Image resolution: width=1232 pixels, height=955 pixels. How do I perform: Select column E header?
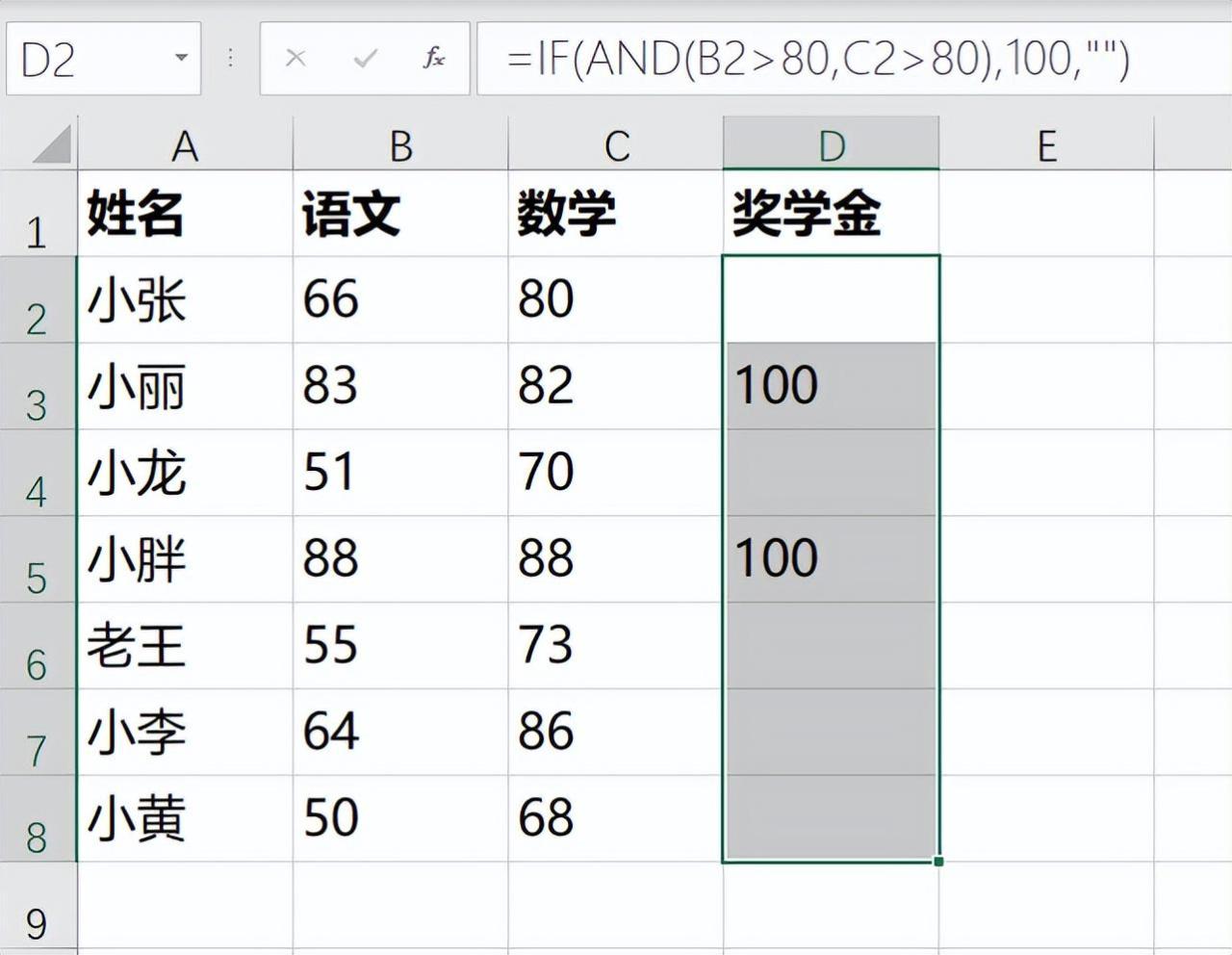[x=1046, y=145]
